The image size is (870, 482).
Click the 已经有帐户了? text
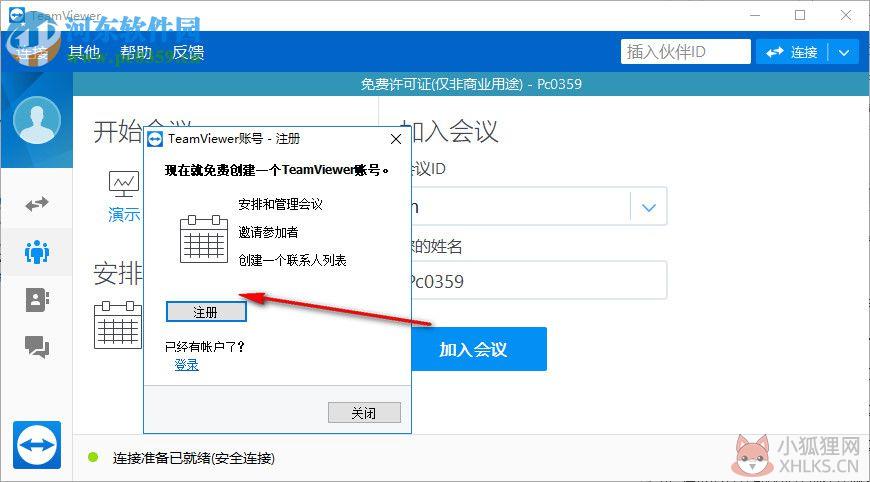[x=205, y=347]
